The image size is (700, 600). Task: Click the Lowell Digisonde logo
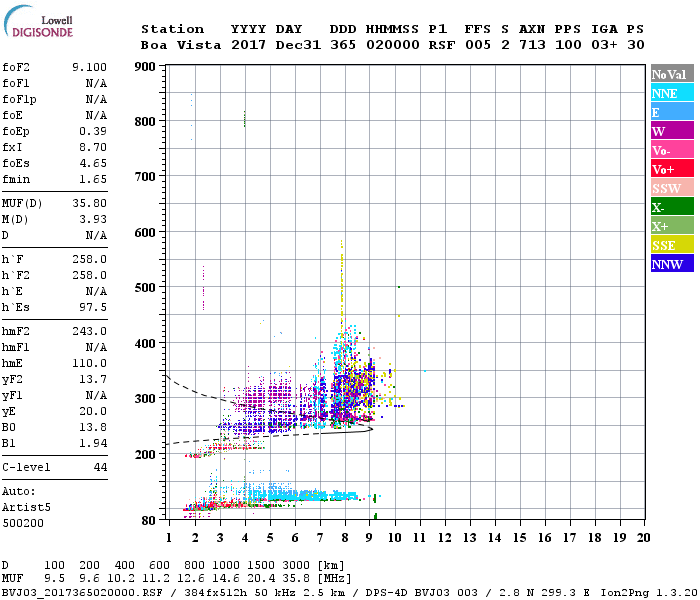38,22
